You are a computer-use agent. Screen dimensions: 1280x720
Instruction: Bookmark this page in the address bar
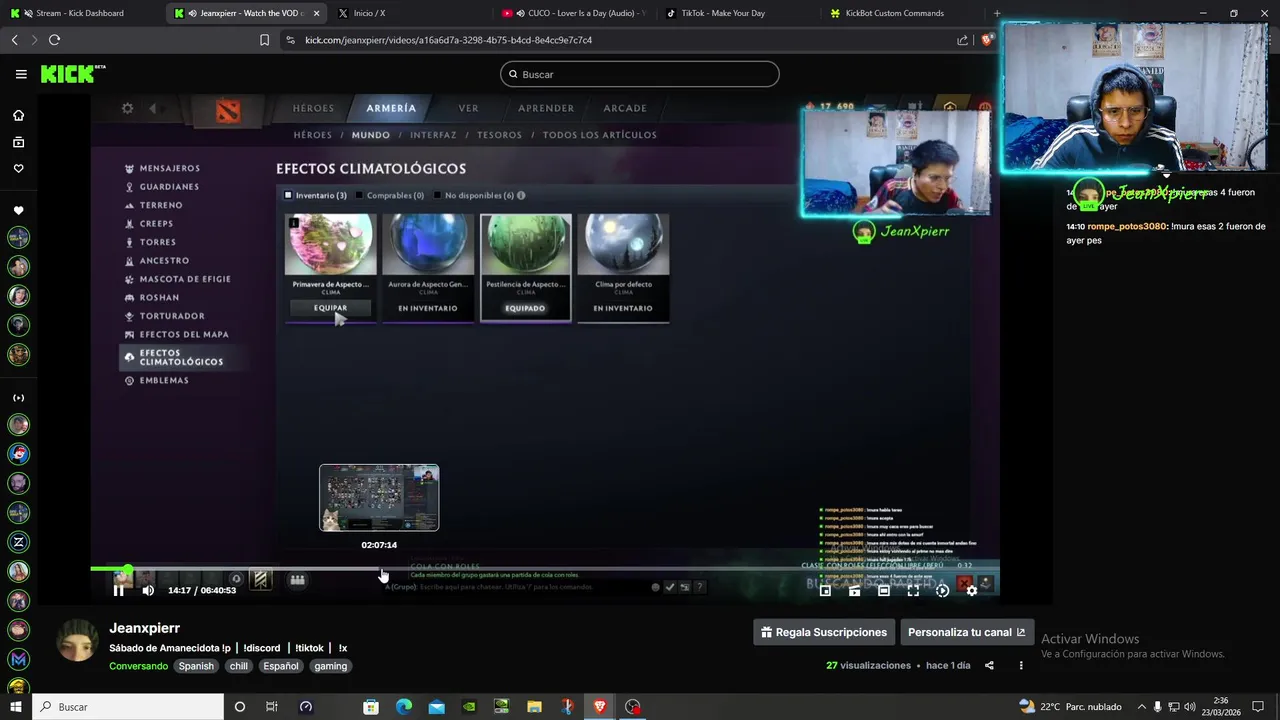click(264, 40)
